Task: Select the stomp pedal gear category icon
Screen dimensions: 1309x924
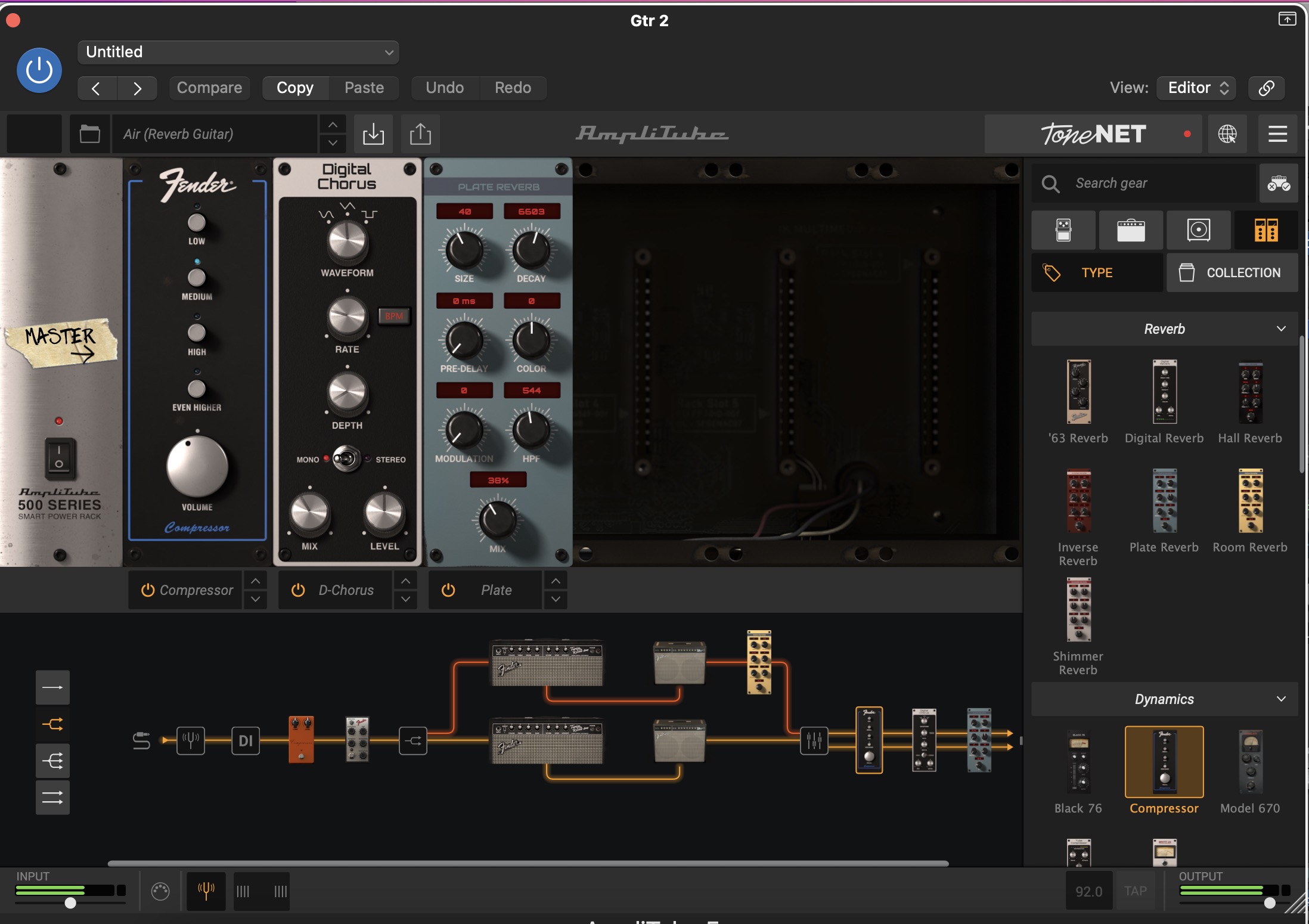Action: click(1063, 230)
